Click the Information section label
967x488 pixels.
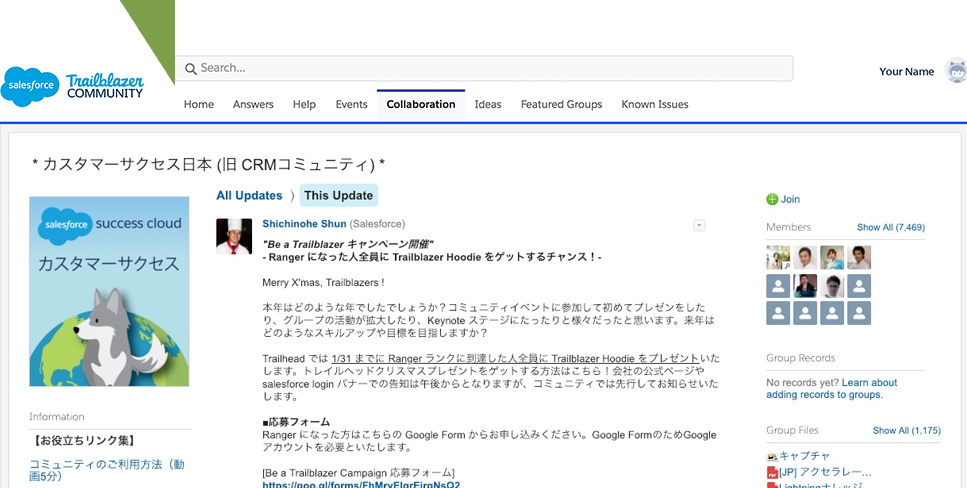coord(57,417)
